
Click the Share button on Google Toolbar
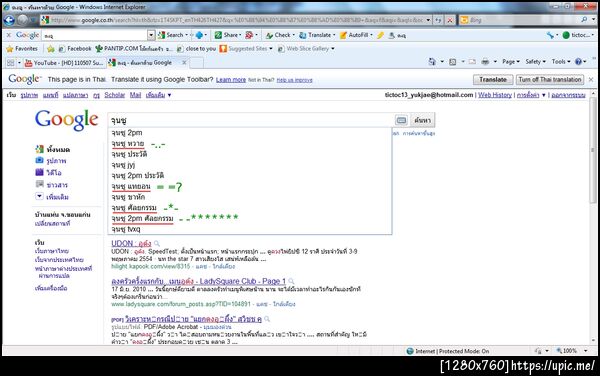click(x=228, y=35)
